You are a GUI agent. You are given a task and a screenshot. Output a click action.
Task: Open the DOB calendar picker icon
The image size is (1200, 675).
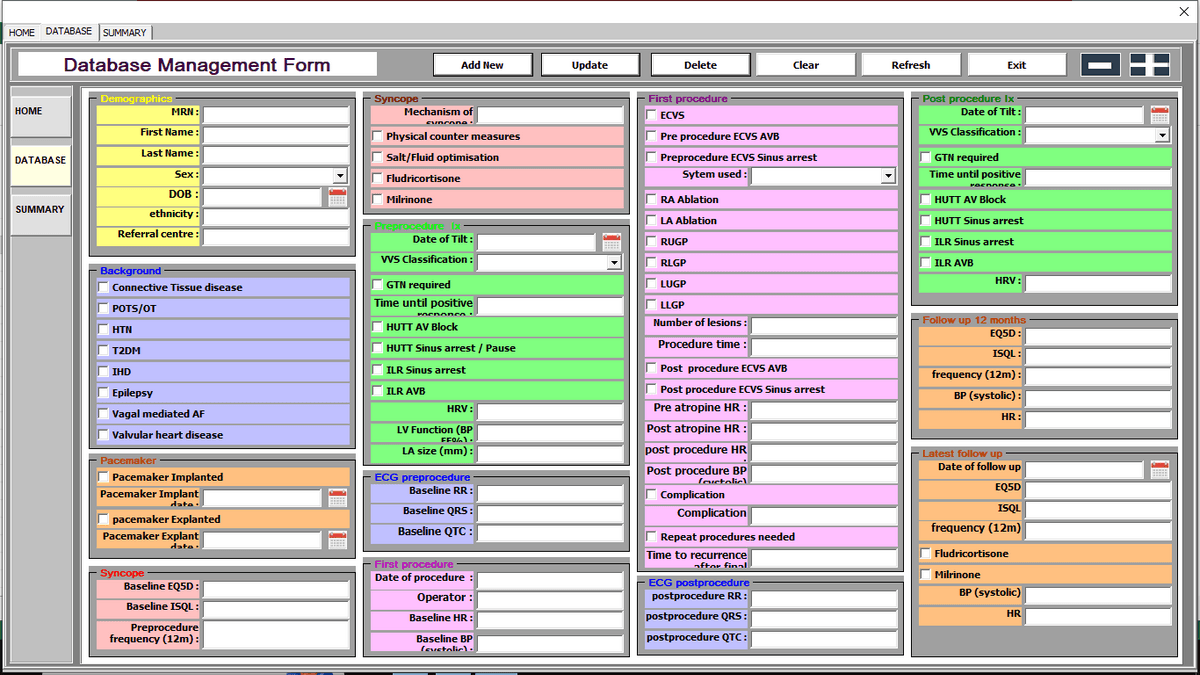(x=338, y=197)
